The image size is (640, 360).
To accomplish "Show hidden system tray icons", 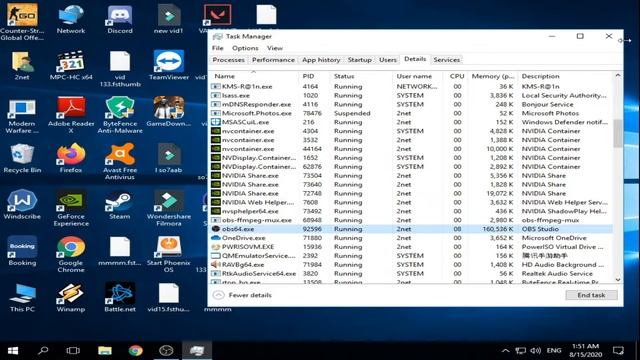I will (505, 351).
